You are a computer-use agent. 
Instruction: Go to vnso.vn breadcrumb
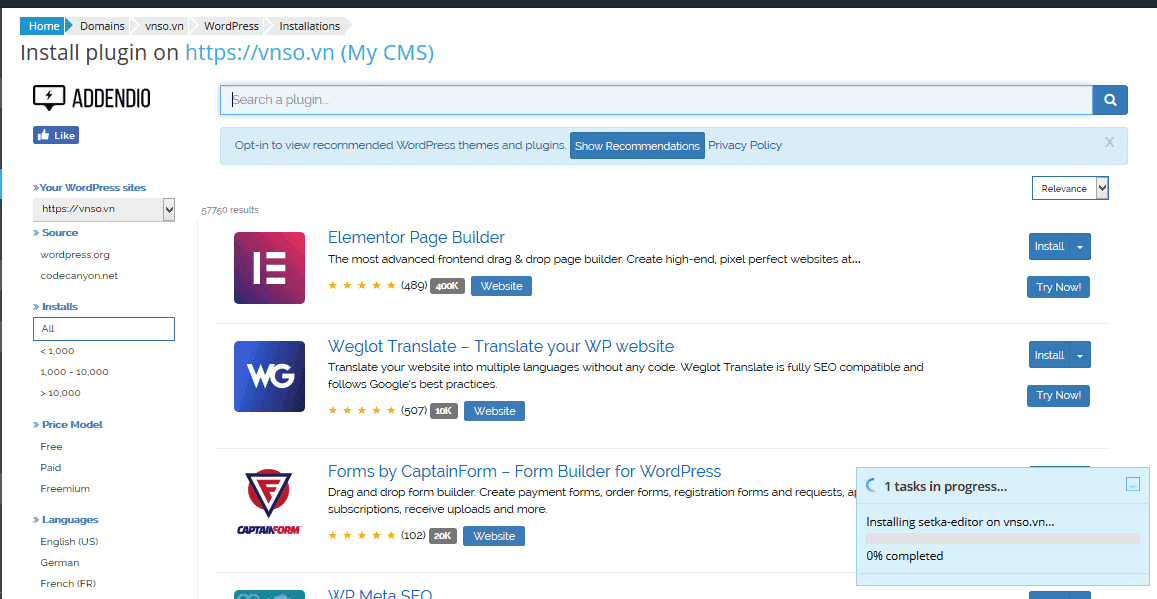tap(164, 26)
